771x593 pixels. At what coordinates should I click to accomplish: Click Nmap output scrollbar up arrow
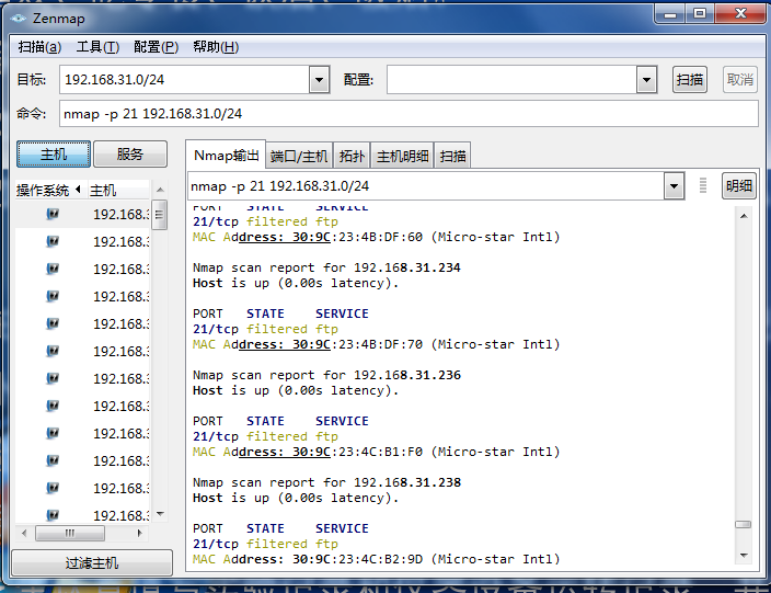point(744,216)
